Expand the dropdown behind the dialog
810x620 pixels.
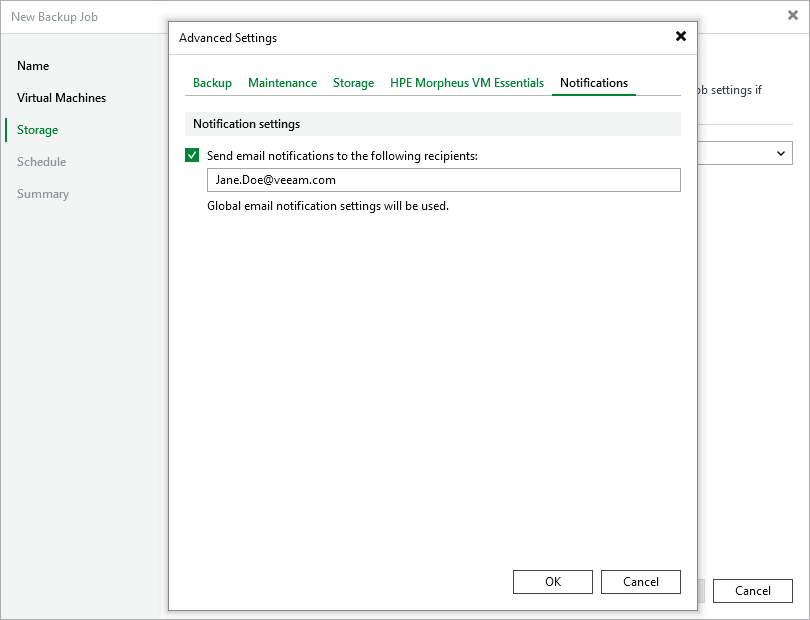[x=782, y=153]
